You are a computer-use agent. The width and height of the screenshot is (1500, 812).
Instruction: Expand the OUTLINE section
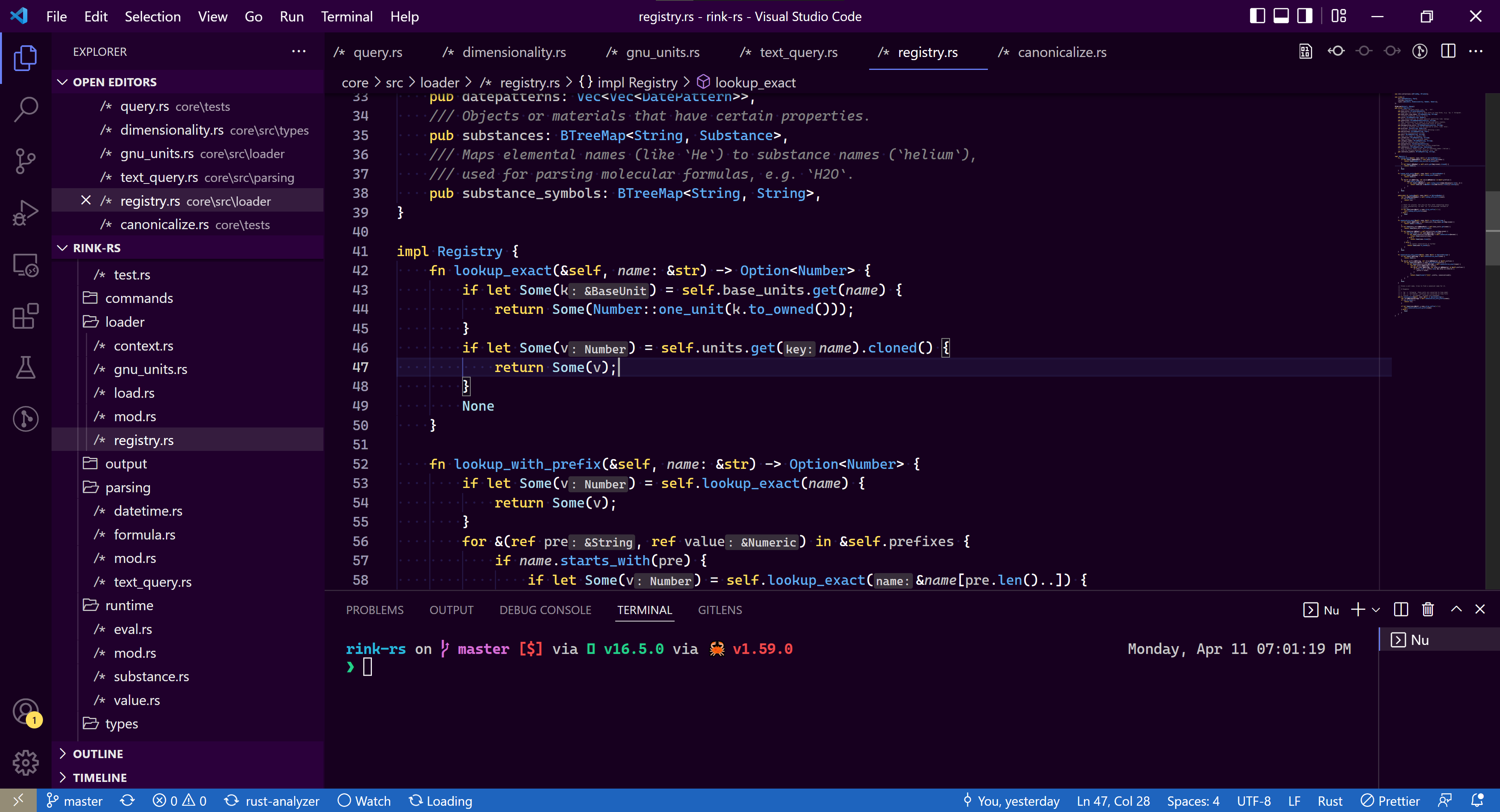pyautogui.click(x=98, y=754)
